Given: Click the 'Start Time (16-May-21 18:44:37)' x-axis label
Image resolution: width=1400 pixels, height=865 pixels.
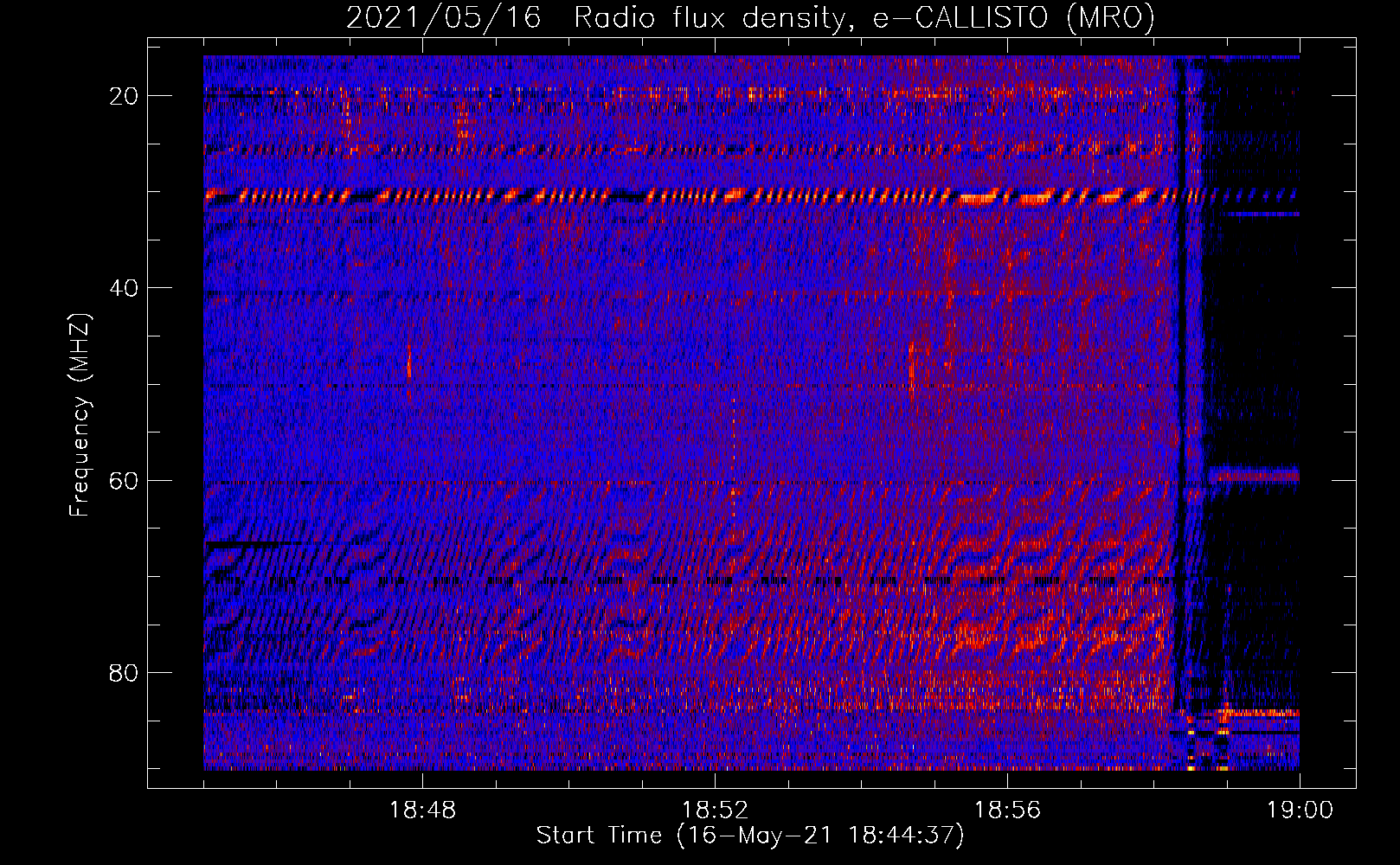Looking at the screenshot, I should tap(750, 836).
